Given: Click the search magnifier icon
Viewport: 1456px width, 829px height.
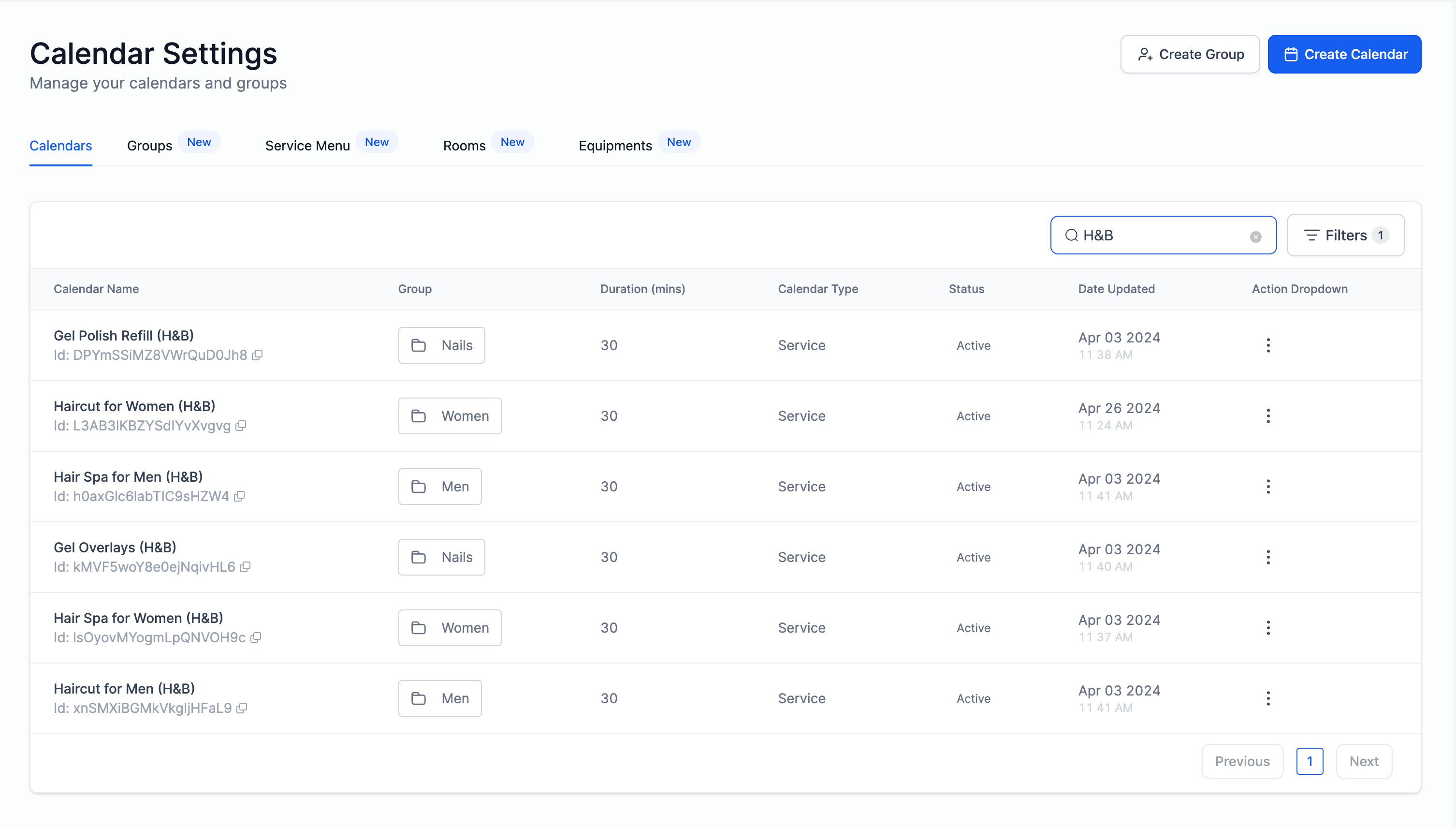Looking at the screenshot, I should (1071, 235).
